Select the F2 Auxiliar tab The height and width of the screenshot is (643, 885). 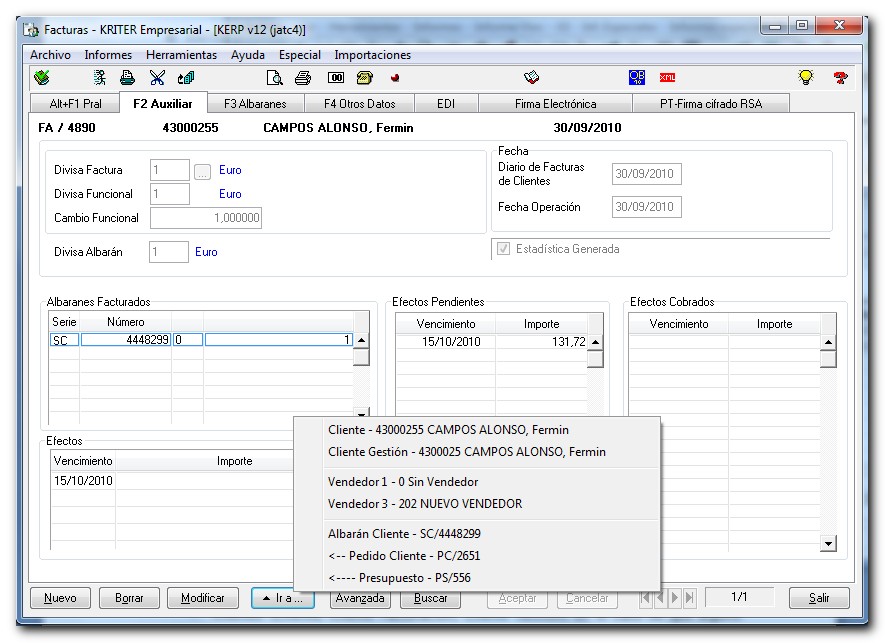163,103
